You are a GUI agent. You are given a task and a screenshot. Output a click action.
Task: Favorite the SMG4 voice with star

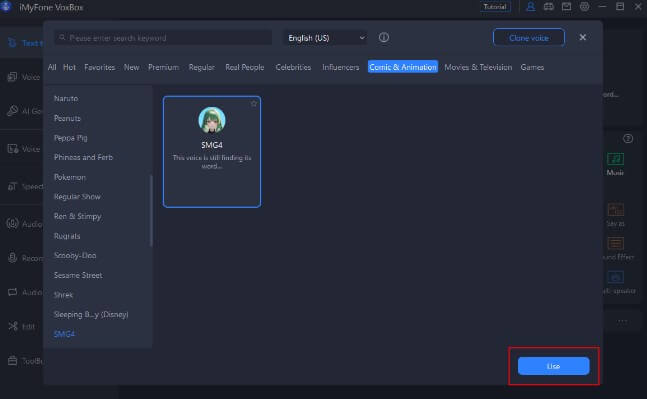coord(253,104)
